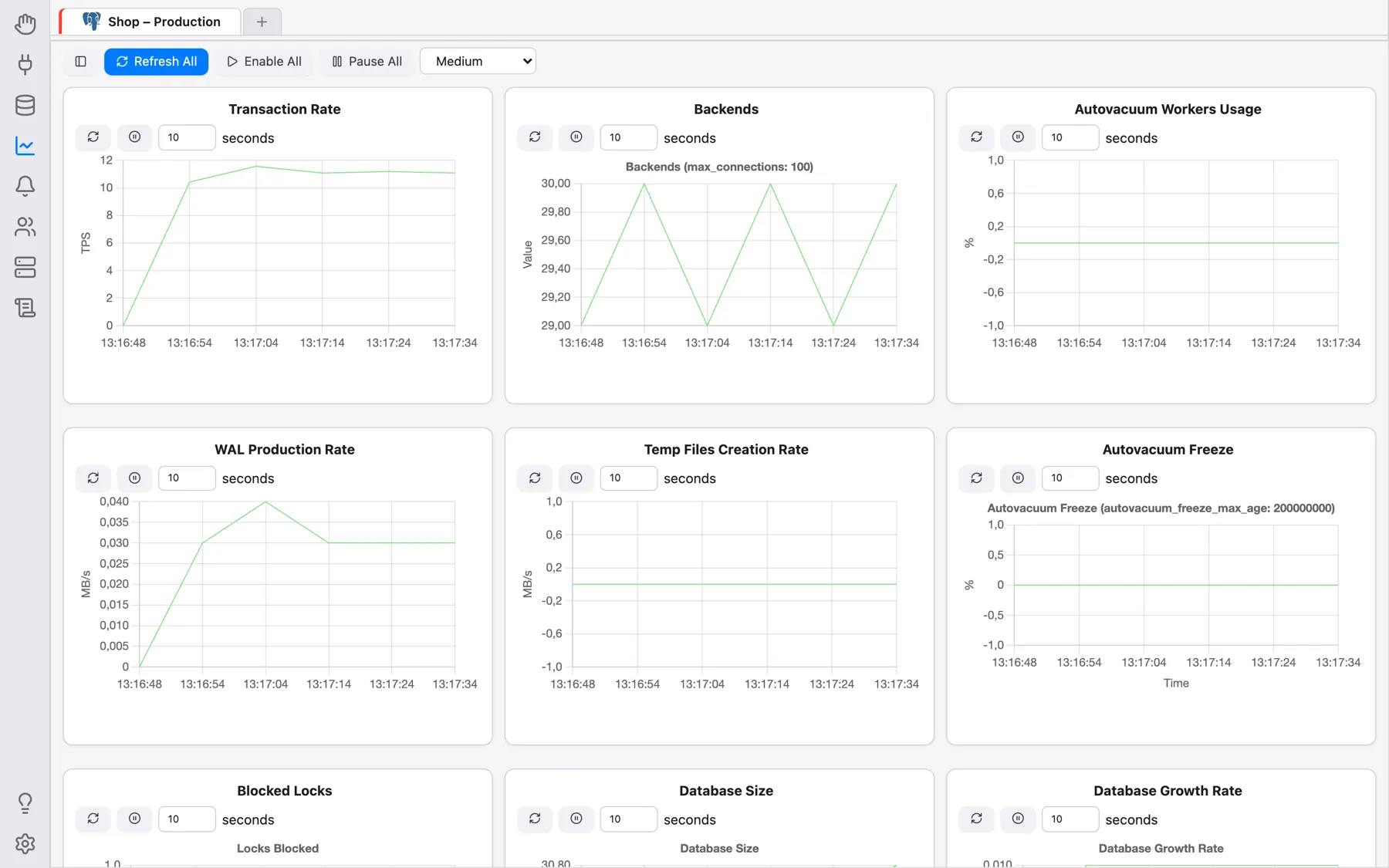
Task: Refresh the Database Growth Rate chart
Action: (976, 819)
